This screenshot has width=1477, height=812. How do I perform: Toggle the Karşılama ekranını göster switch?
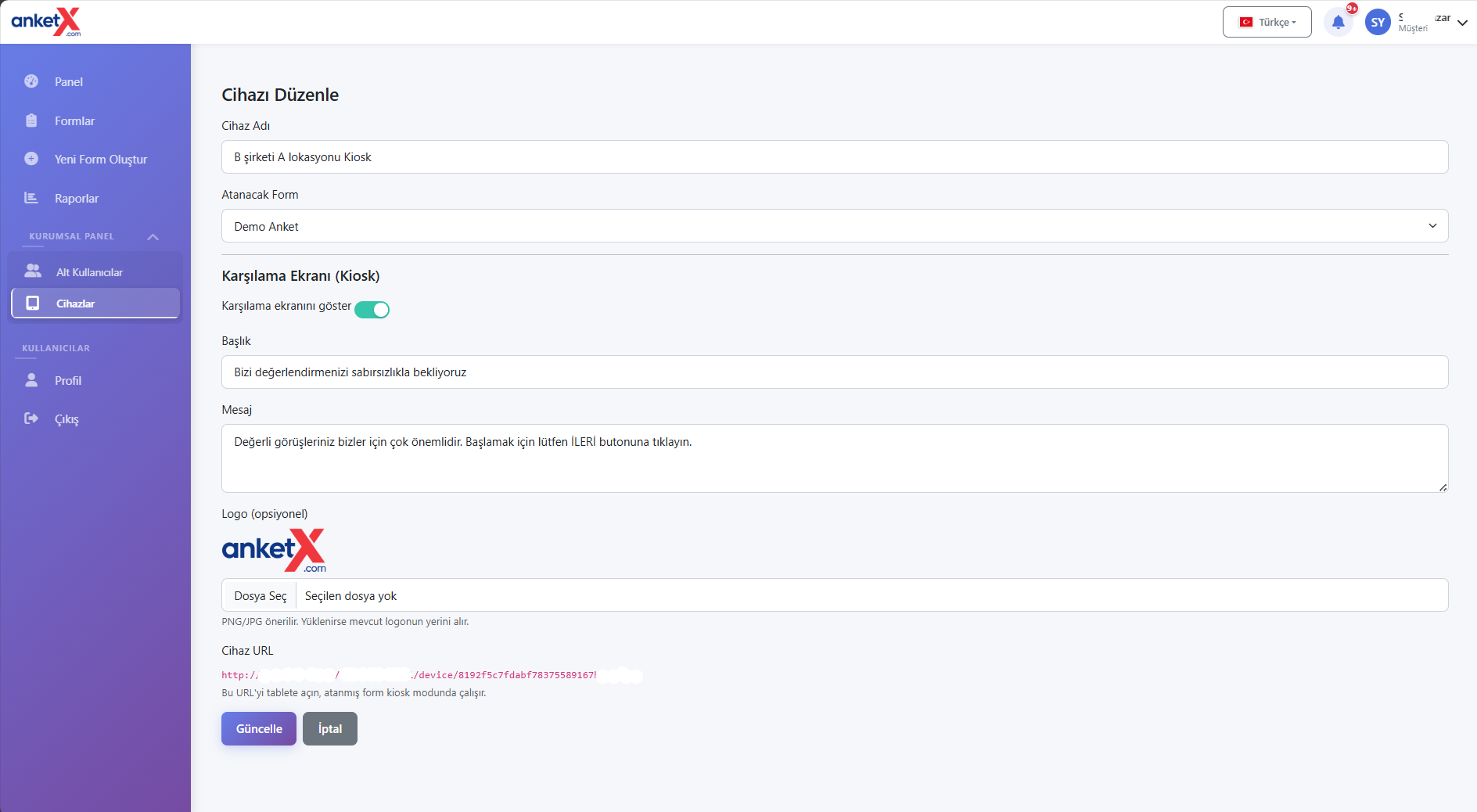point(372,310)
